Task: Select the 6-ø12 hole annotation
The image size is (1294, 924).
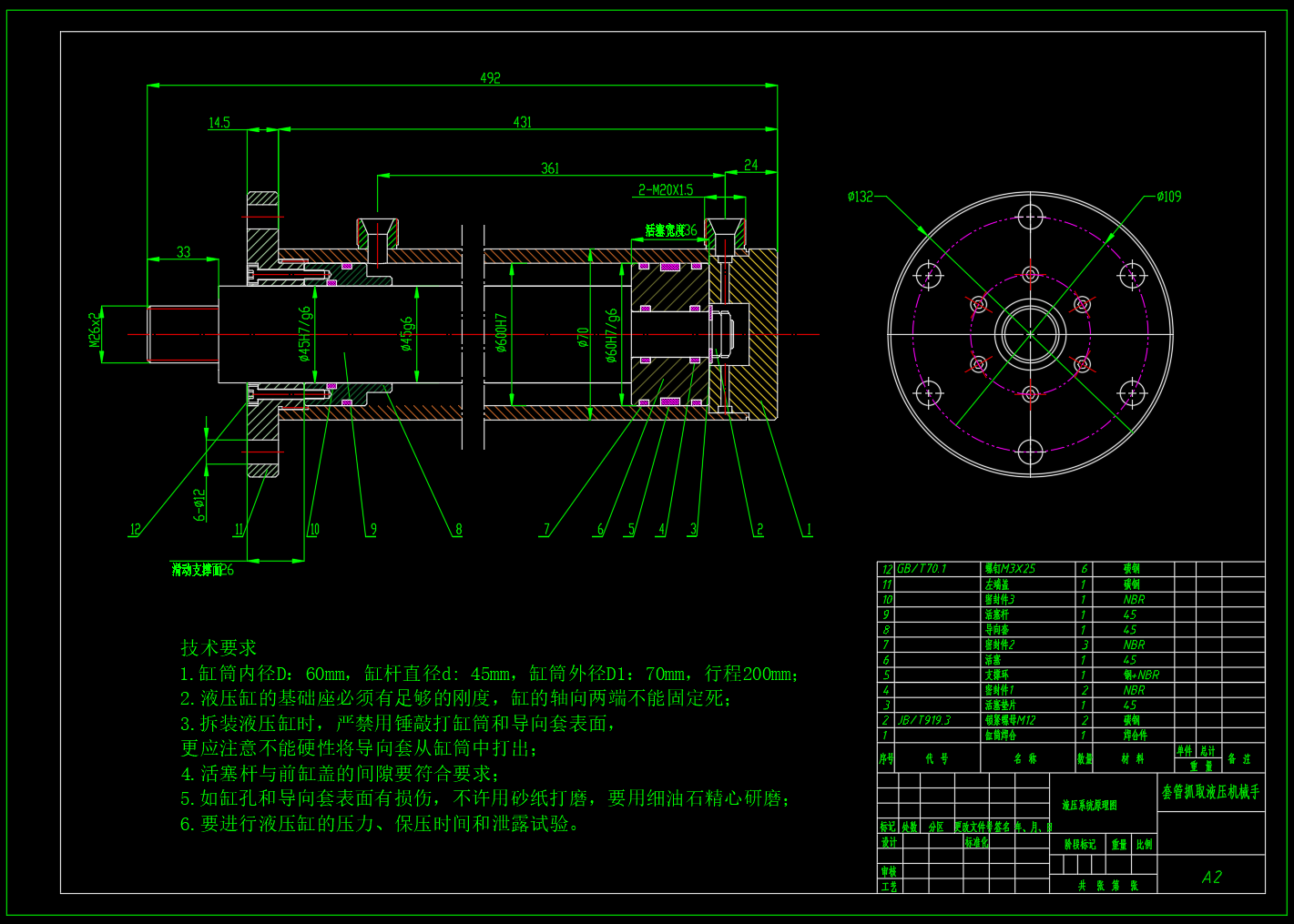Action: coord(199,503)
